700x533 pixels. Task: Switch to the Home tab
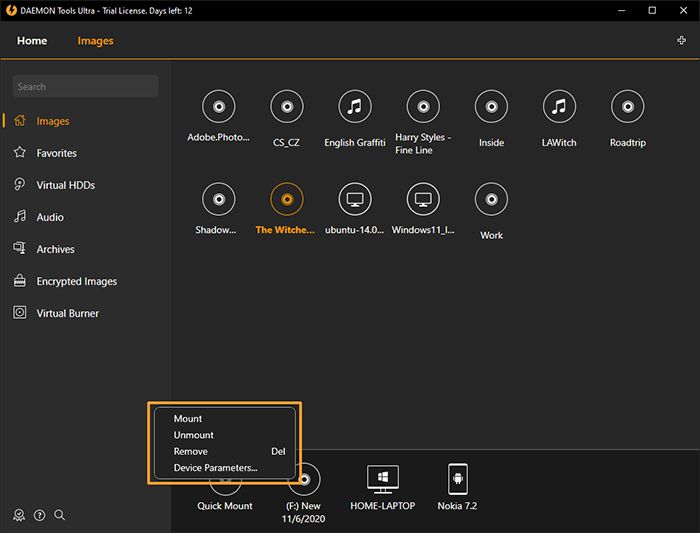(32, 41)
